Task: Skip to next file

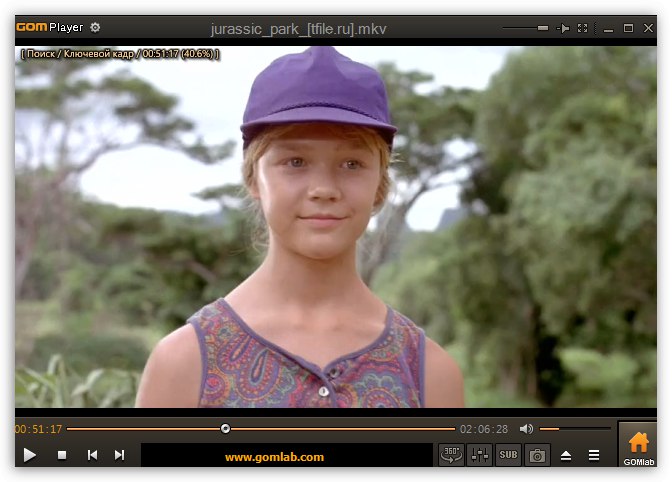Action: (120, 455)
